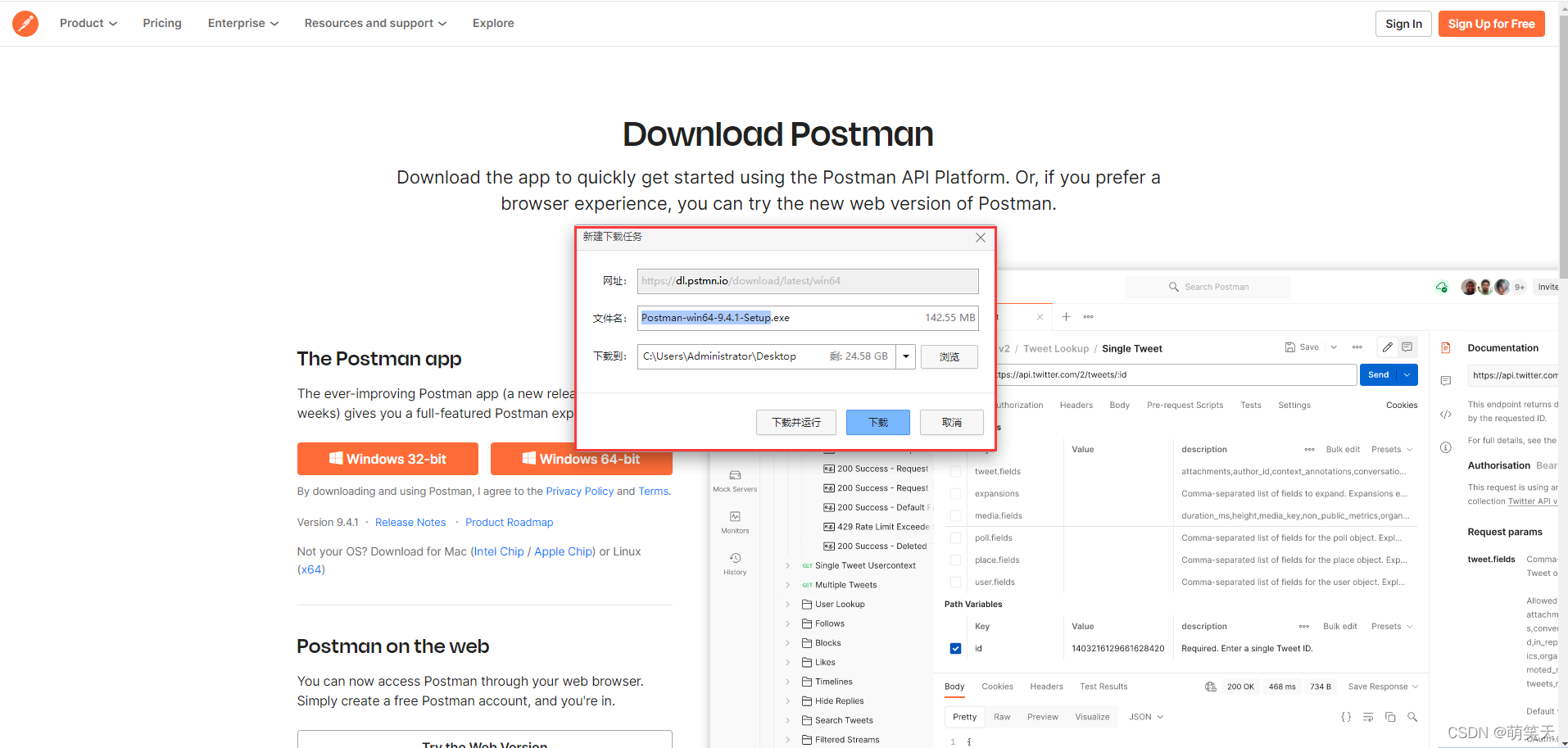
Task: Expand the Timelines folder
Action: pos(788,682)
